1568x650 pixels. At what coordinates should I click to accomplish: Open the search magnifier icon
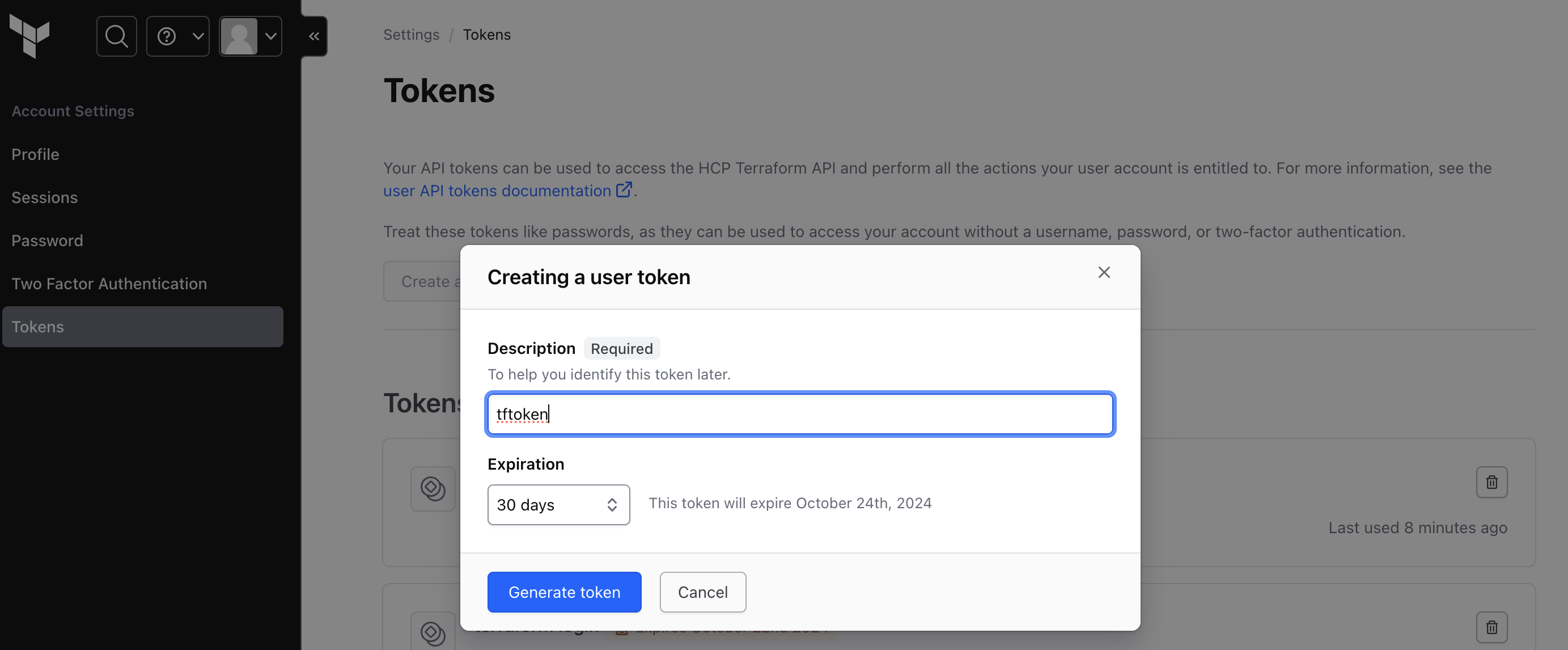click(116, 36)
